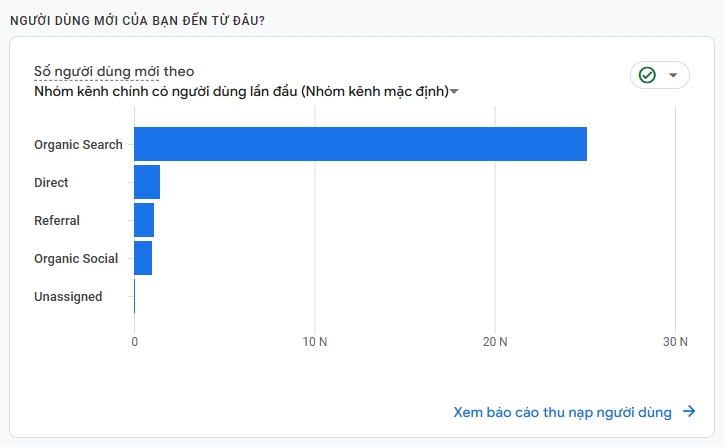Image resolution: width=724 pixels, height=447 pixels.
Task: Click the section heading Người dùng mới của bạn
Action: (x=137, y=21)
